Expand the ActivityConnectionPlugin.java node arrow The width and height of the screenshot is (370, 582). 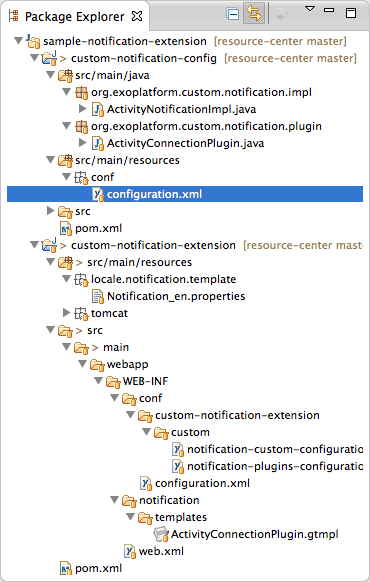pos(83,143)
